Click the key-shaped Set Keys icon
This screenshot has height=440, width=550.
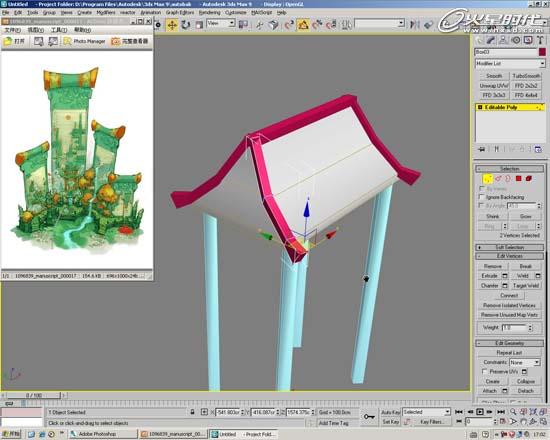pos(369,416)
